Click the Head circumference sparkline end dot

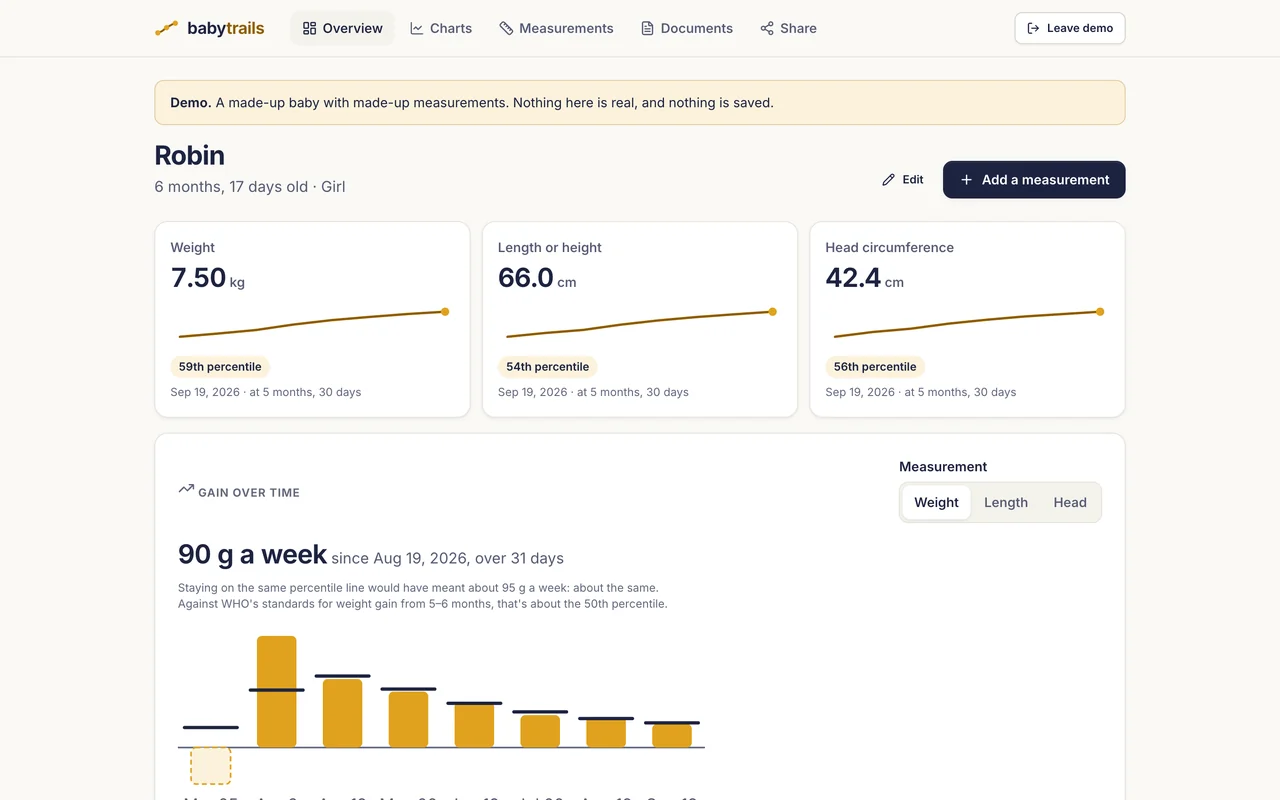[x=1100, y=312]
